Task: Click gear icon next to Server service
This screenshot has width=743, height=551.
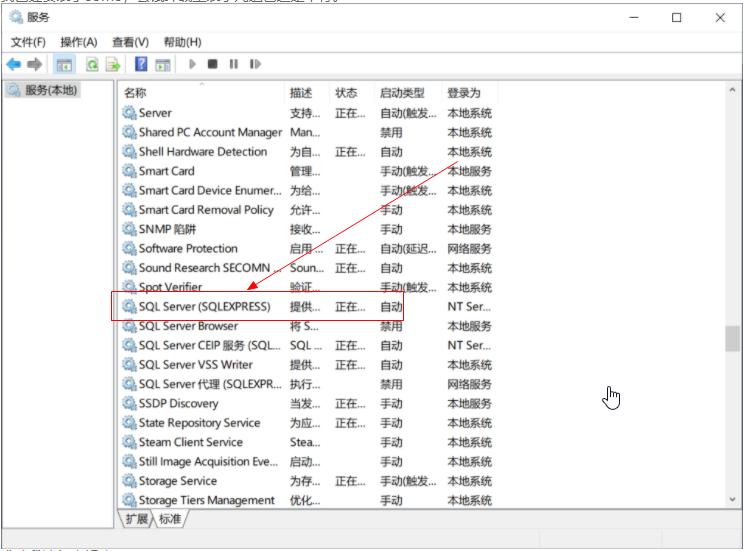Action: pyautogui.click(x=129, y=113)
